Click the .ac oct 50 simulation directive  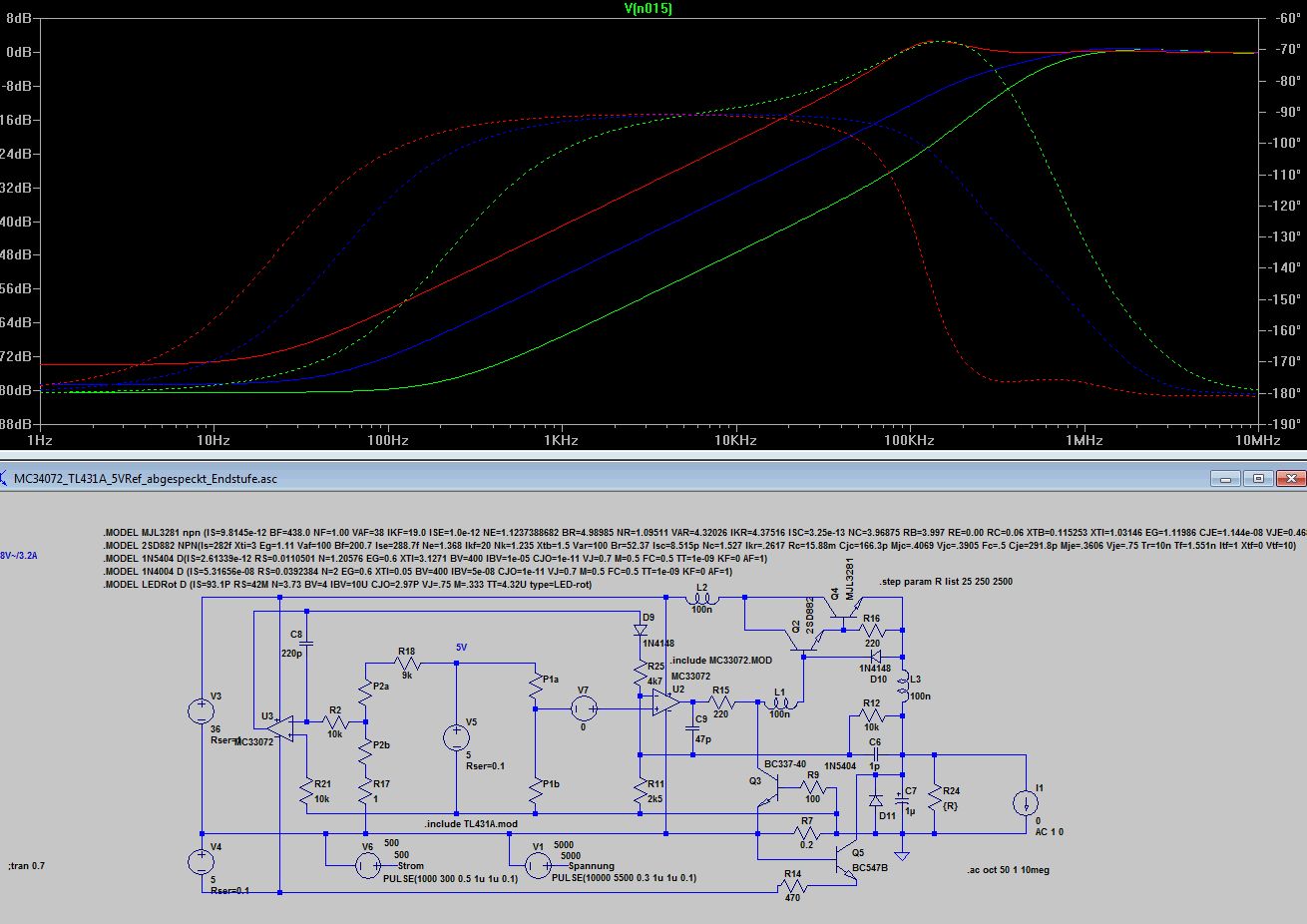coord(1008,870)
